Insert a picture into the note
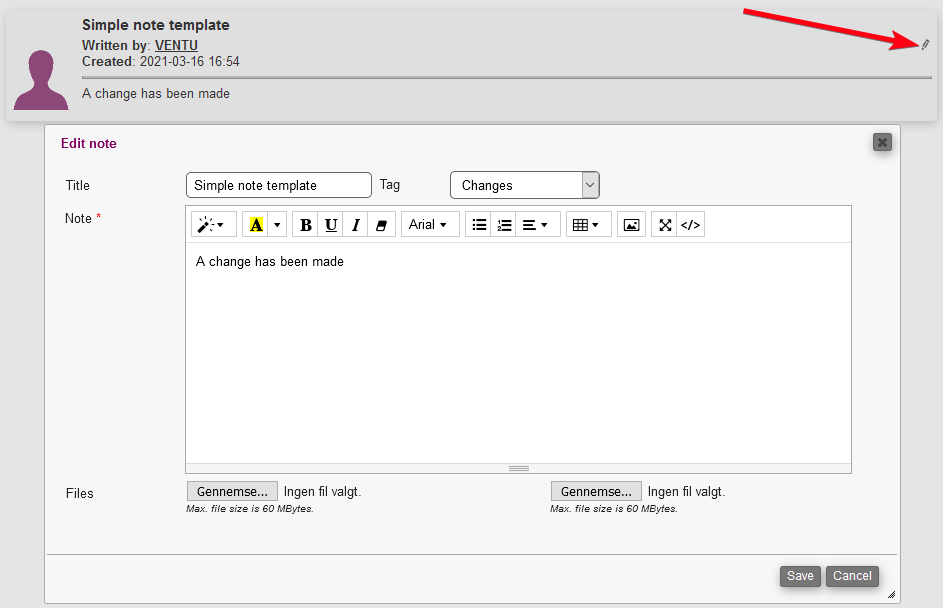 point(631,225)
